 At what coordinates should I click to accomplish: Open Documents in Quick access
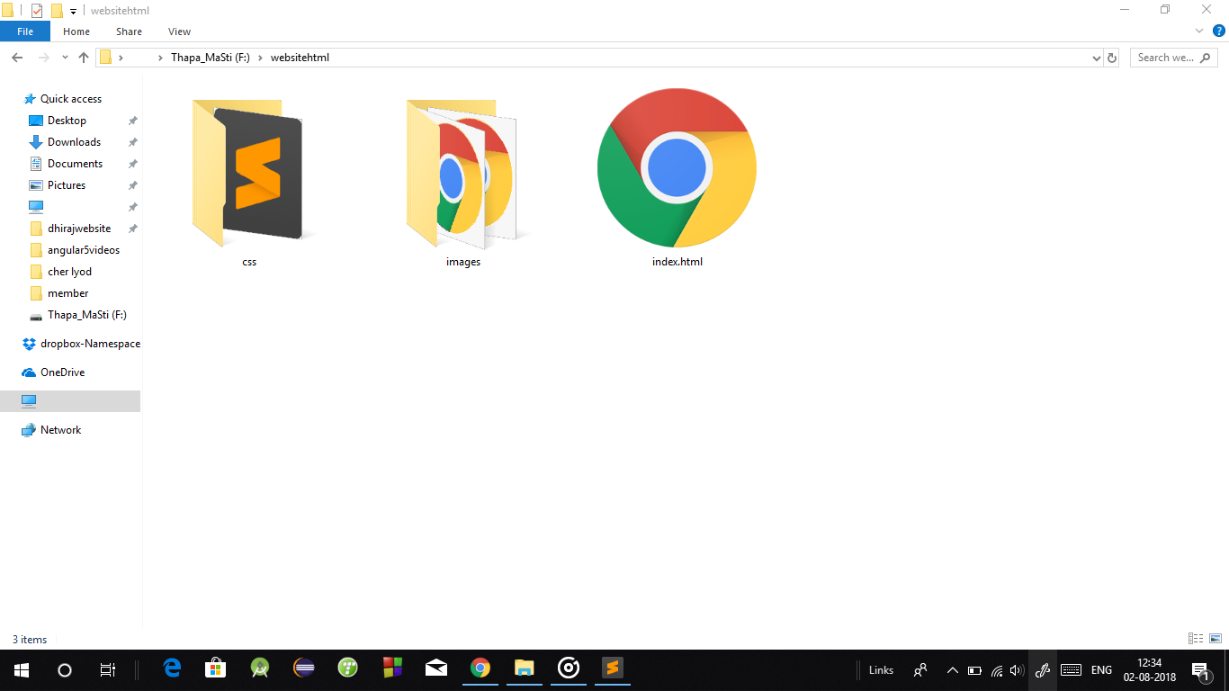coord(75,164)
